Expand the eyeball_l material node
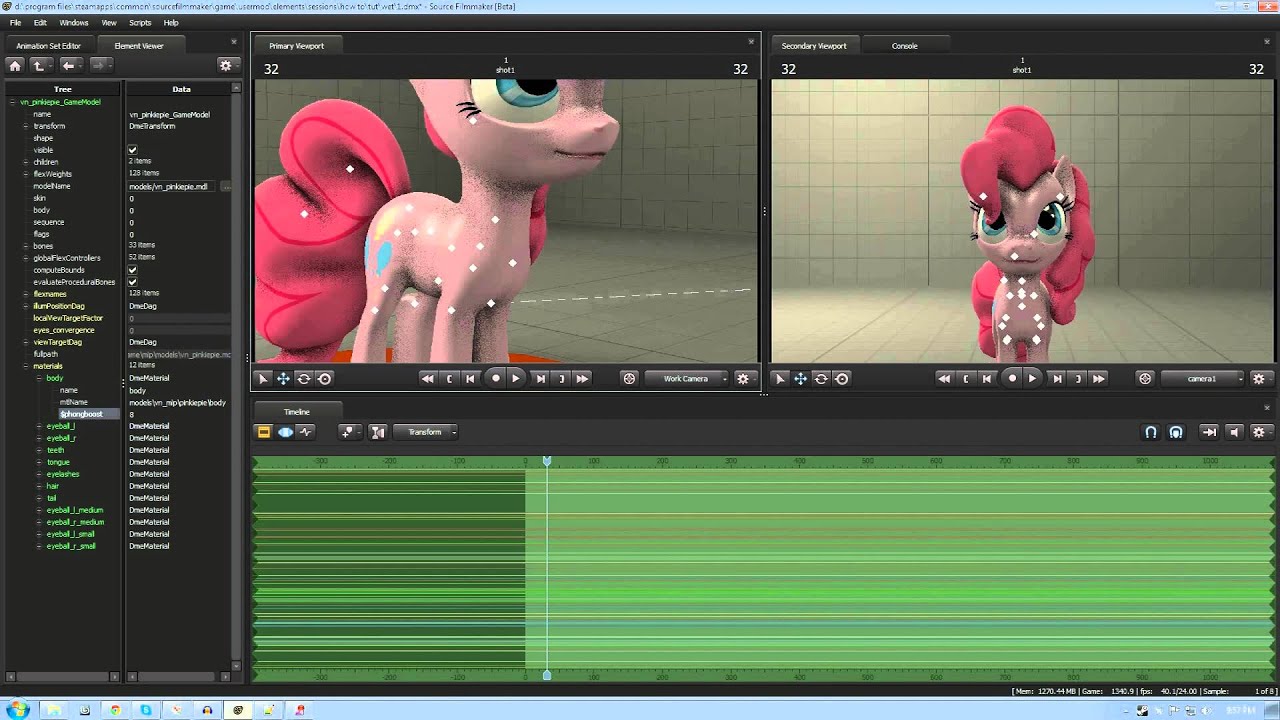 39,426
